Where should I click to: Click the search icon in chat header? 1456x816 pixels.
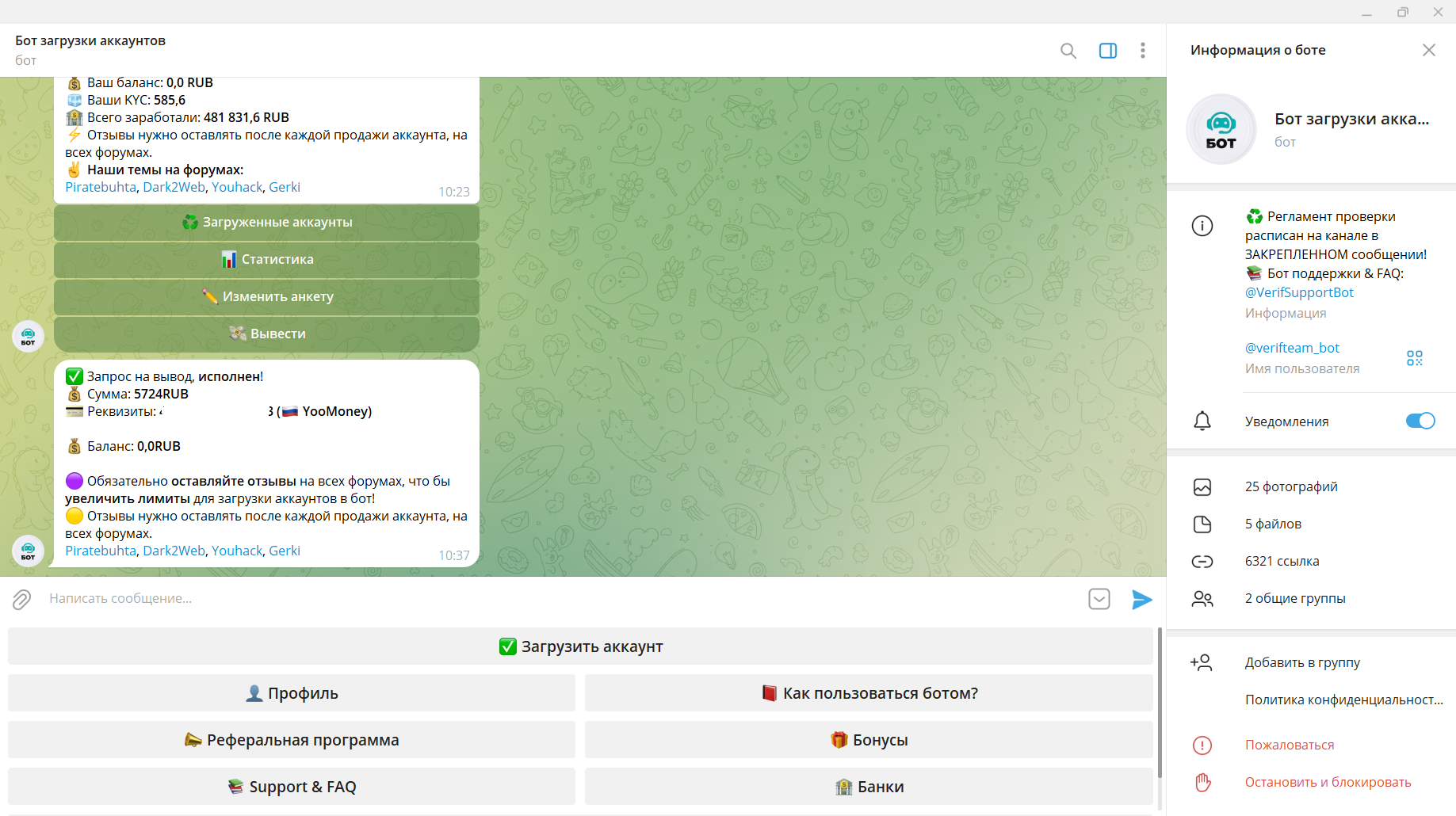(1068, 51)
